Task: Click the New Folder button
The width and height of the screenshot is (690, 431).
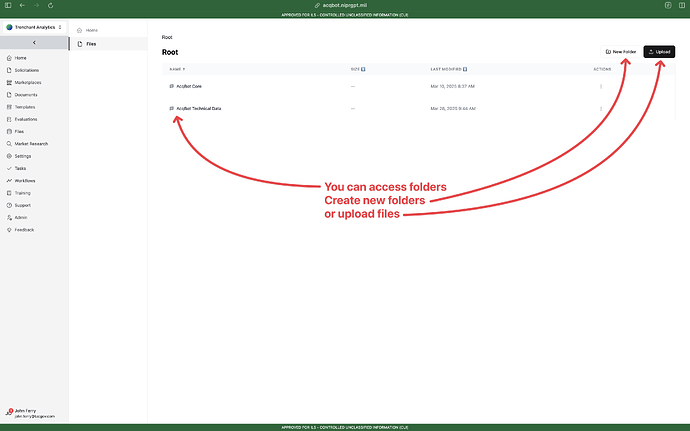Action: tap(621, 52)
